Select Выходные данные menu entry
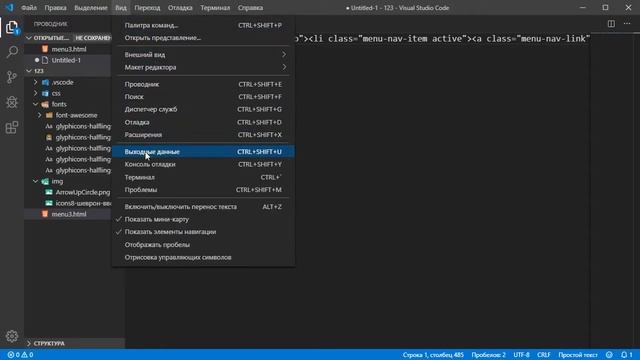The height and width of the screenshot is (360, 640). tap(203, 151)
